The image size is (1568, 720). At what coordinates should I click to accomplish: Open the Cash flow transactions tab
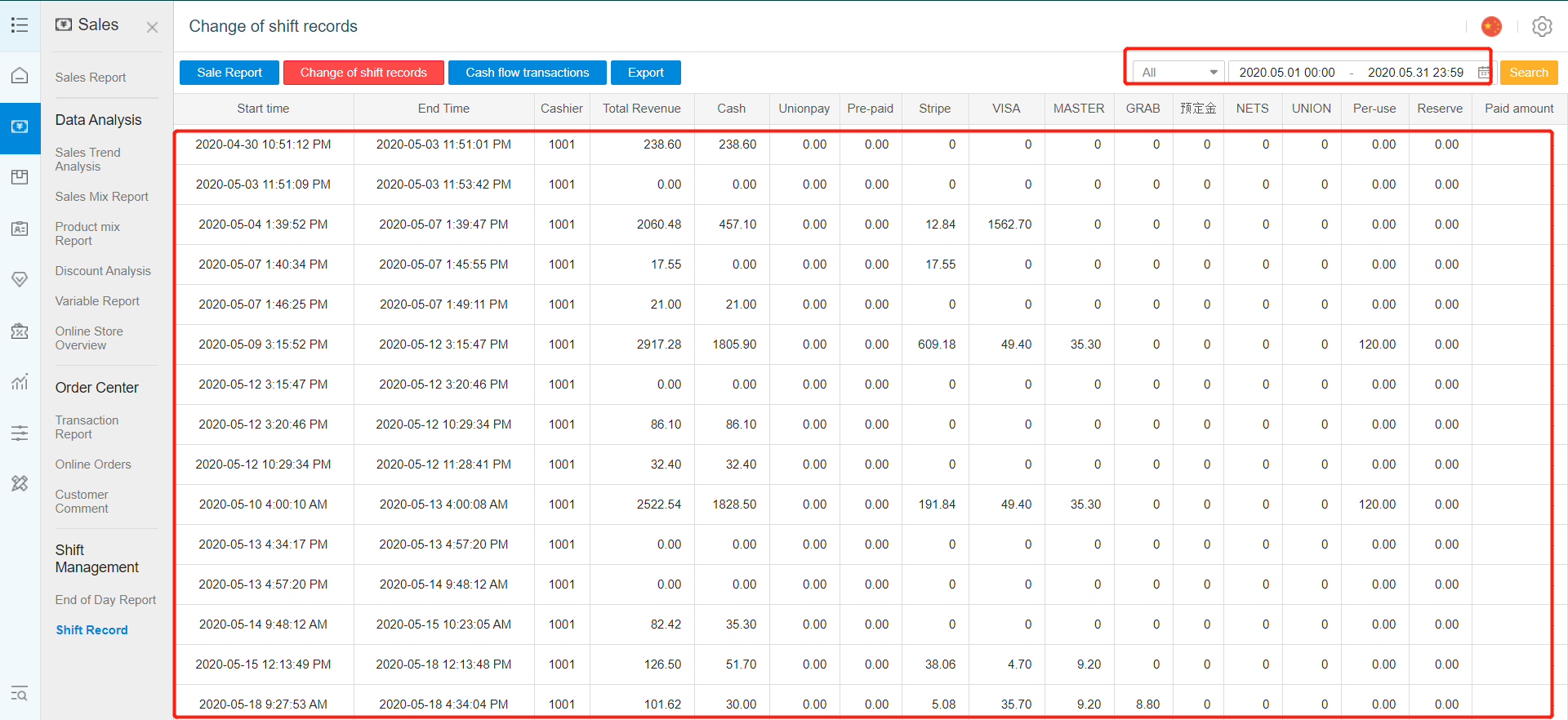(528, 73)
